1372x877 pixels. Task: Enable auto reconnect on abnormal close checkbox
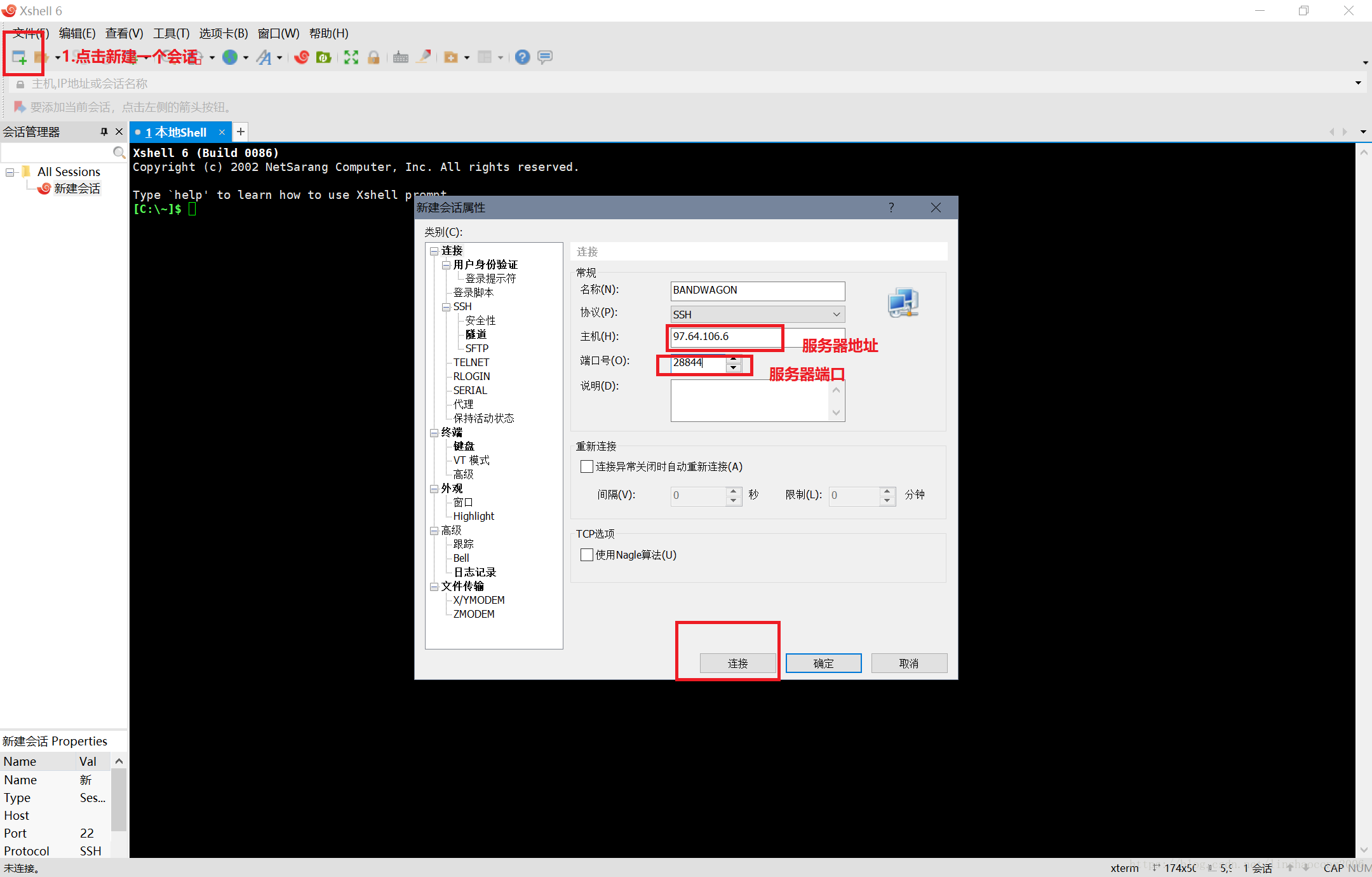[x=587, y=466]
